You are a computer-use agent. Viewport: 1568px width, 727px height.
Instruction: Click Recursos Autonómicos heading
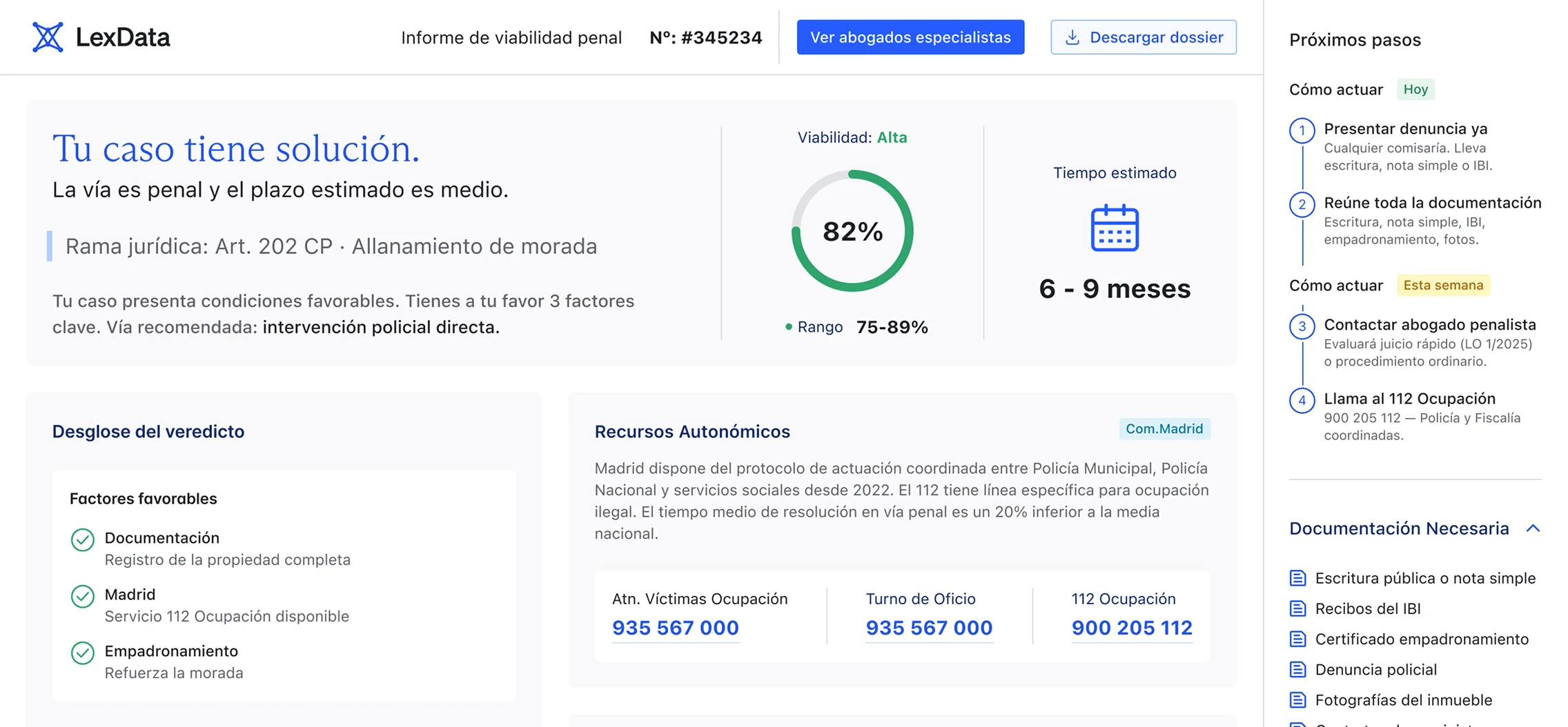click(x=692, y=432)
